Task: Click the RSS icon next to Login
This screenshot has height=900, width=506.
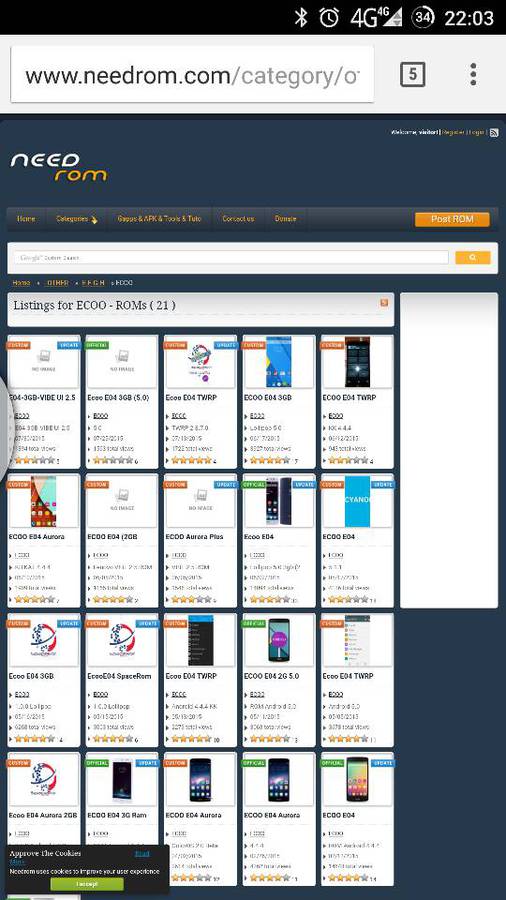Action: 494,133
